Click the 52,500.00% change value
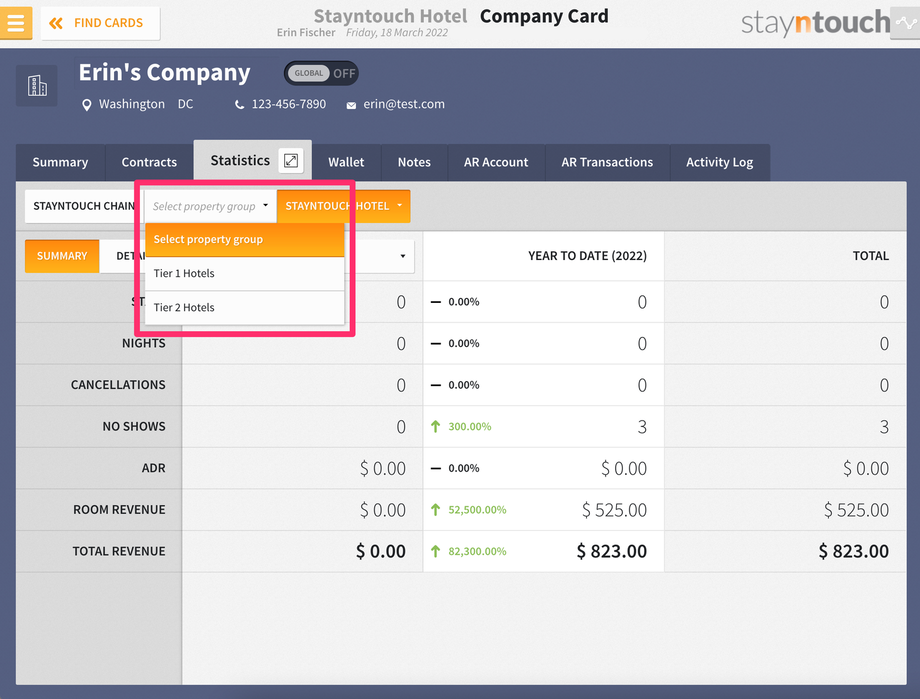Screen dimensions: 920x699 (478, 510)
